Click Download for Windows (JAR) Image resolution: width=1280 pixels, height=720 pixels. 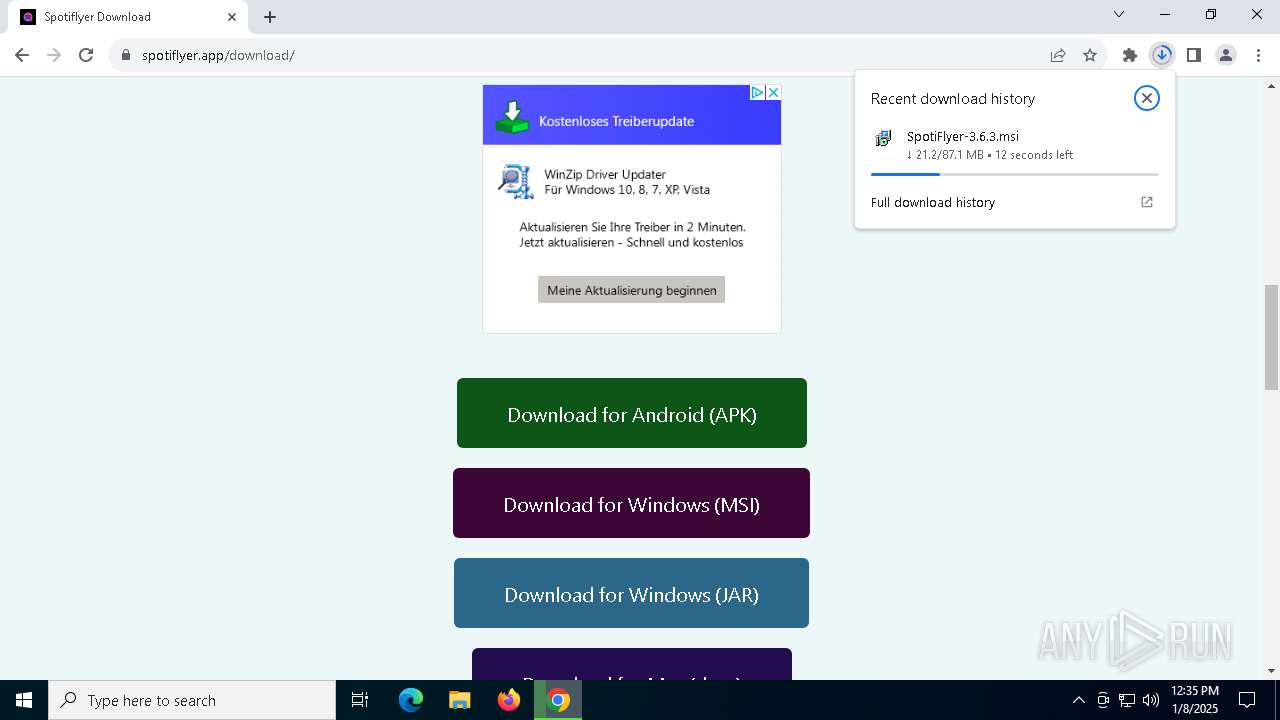[632, 593]
